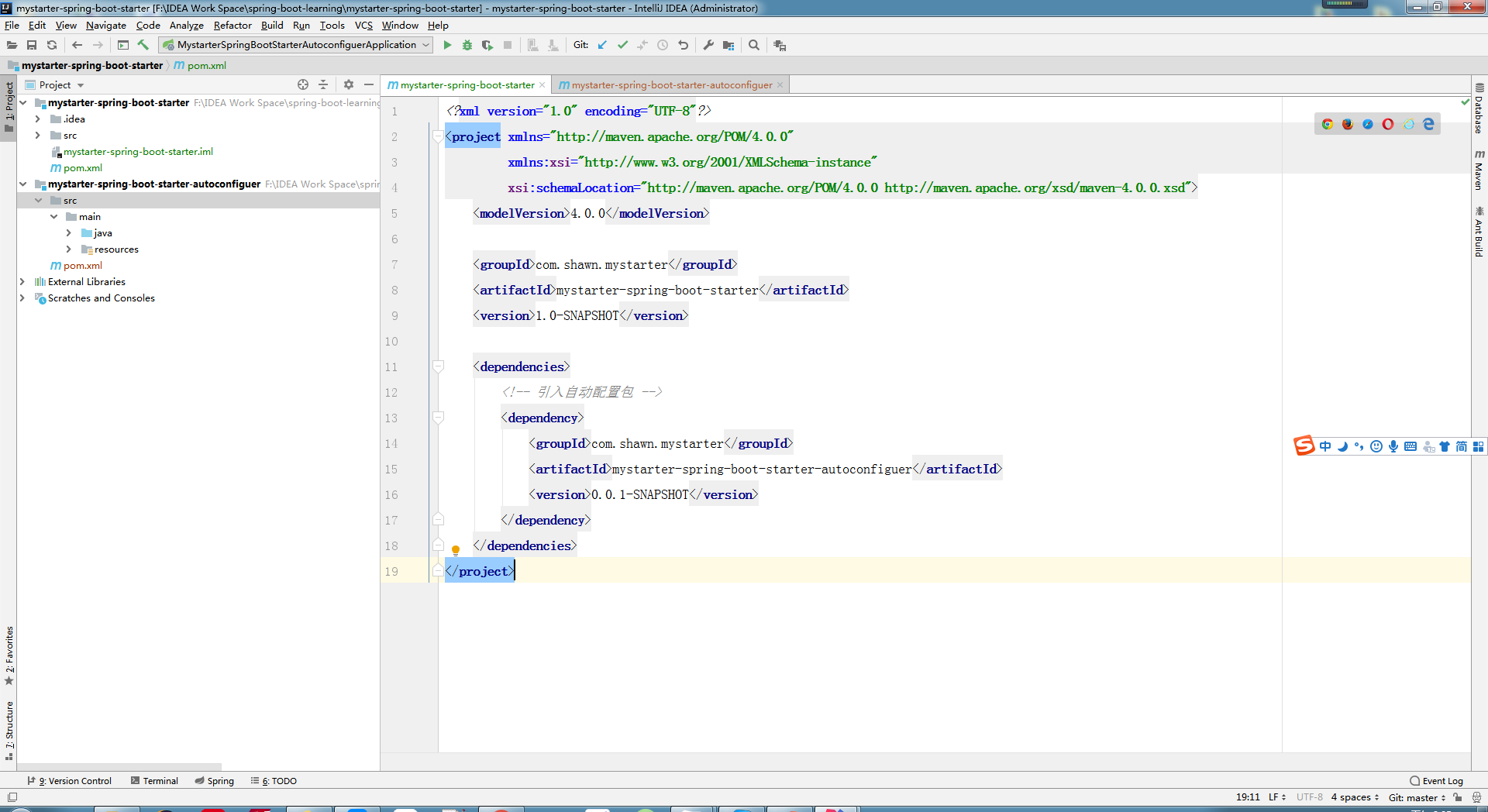Screen dimensions: 1488x812
Task: Open in Edge browser icon in editor
Action: (1428, 124)
